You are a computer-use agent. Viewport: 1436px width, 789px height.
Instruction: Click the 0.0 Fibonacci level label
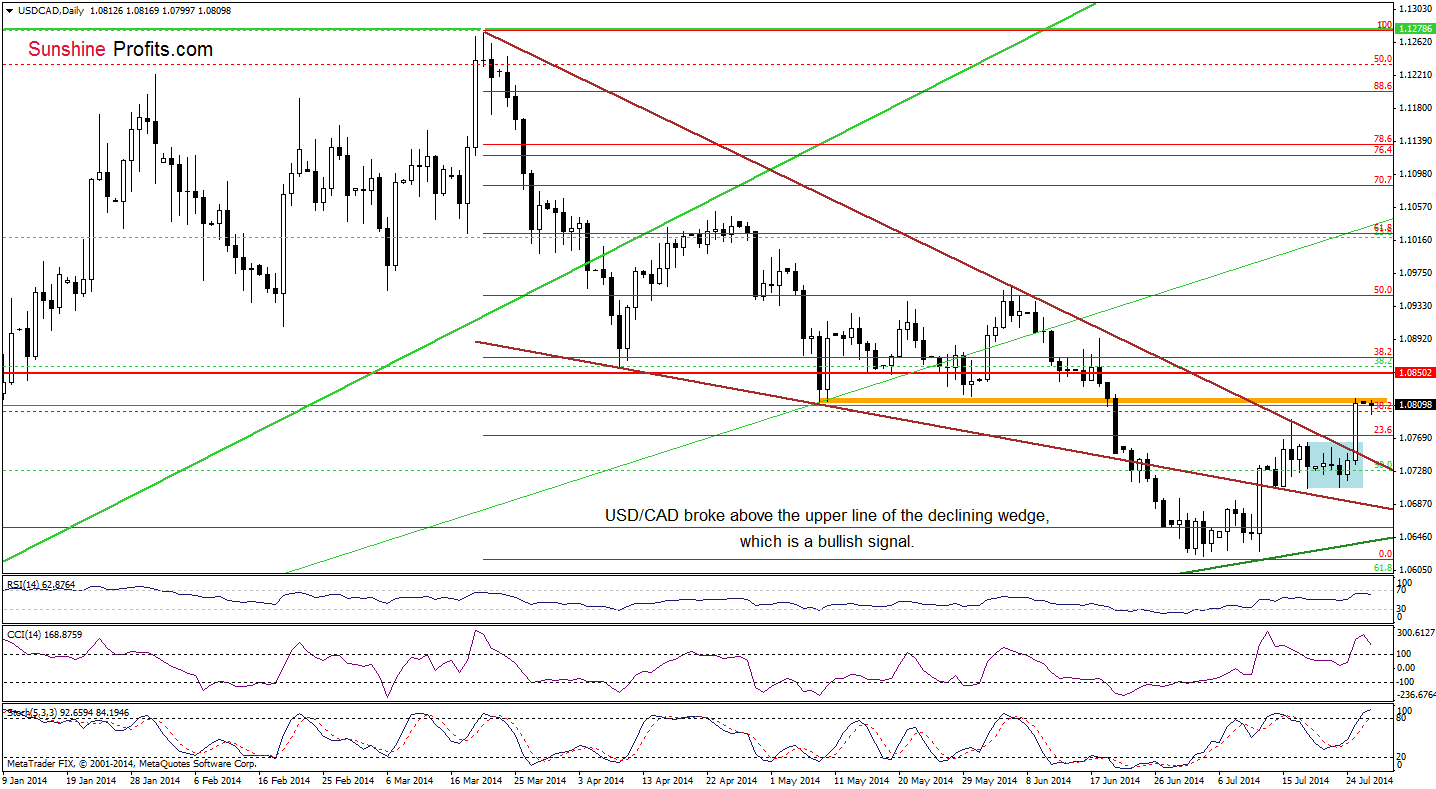[1386, 553]
